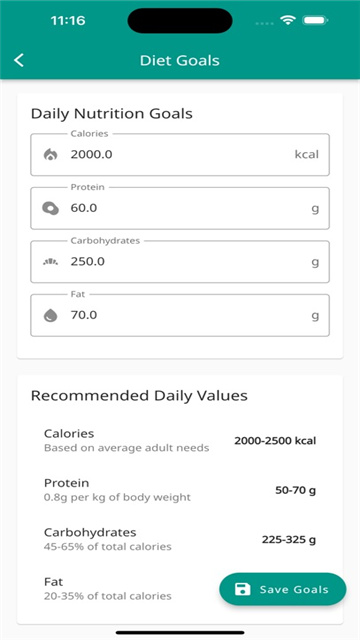Tap the back arrow icon
The height and width of the screenshot is (640, 360).
click(x=19, y=60)
